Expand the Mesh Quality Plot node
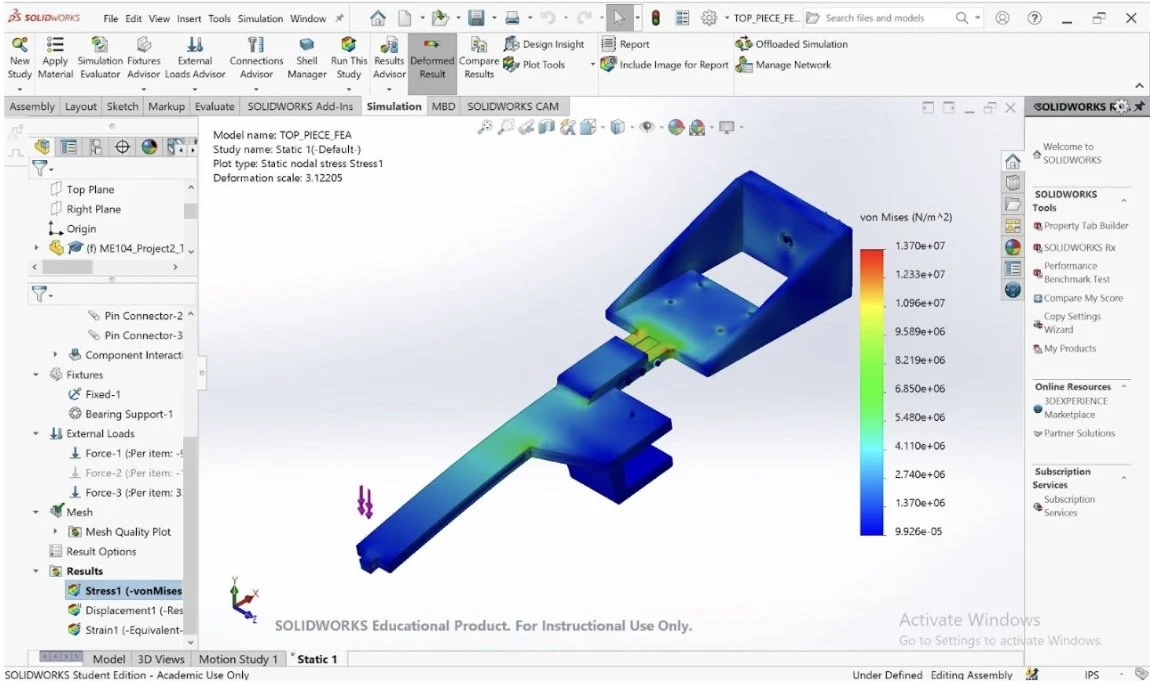Viewport: 1150px width, 684px height. click(55, 531)
